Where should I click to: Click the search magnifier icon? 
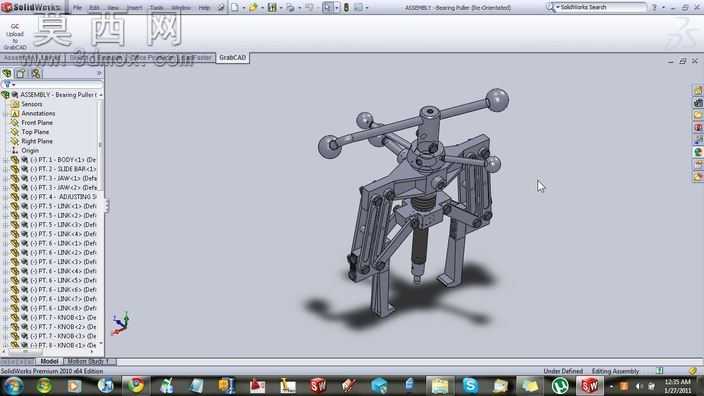pos(550,7)
